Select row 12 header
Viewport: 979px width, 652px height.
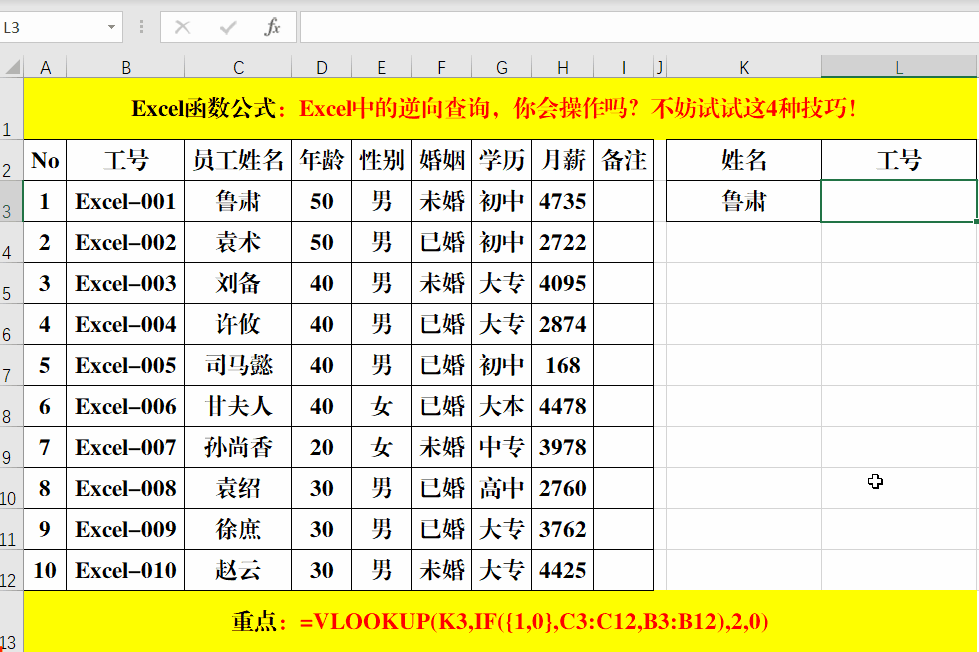click(11, 570)
